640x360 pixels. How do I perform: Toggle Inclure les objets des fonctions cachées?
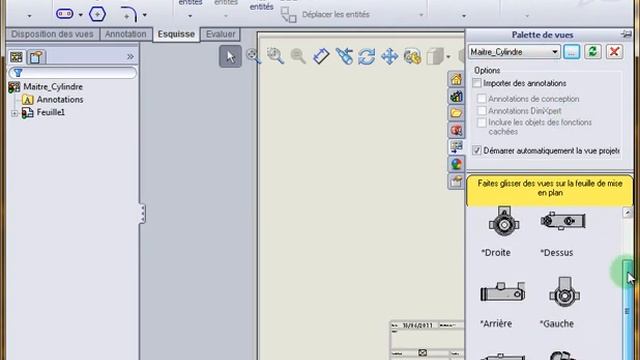coord(482,122)
